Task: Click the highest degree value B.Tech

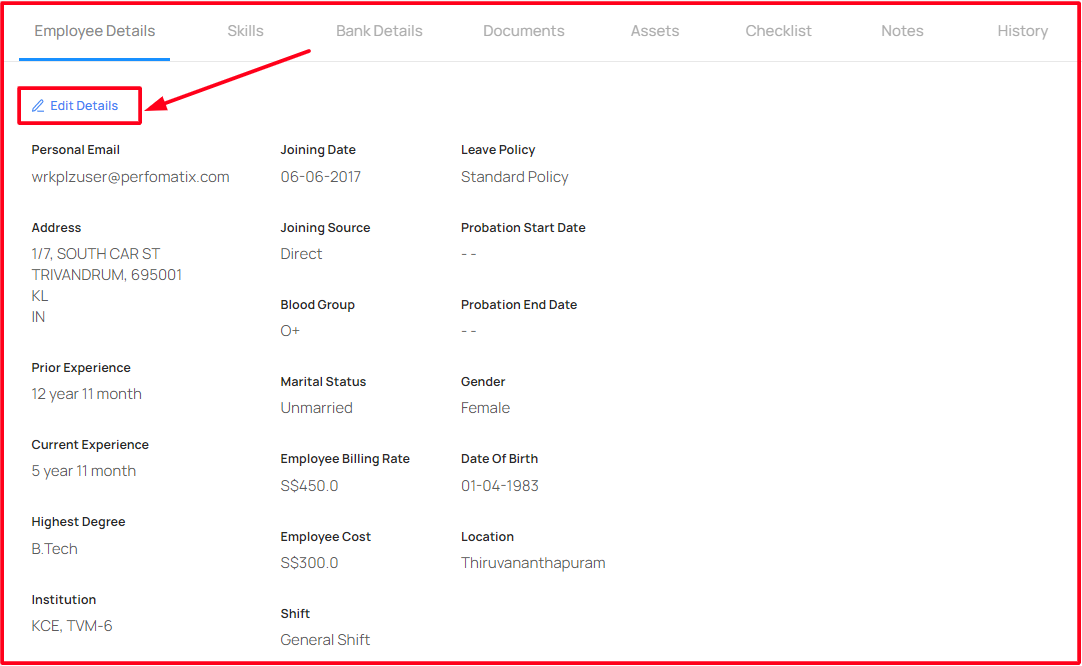Action: point(55,549)
